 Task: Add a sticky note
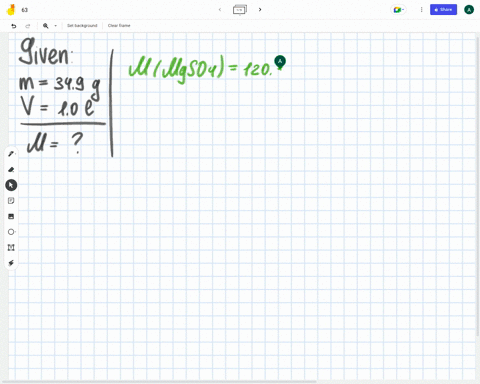click(x=11, y=201)
